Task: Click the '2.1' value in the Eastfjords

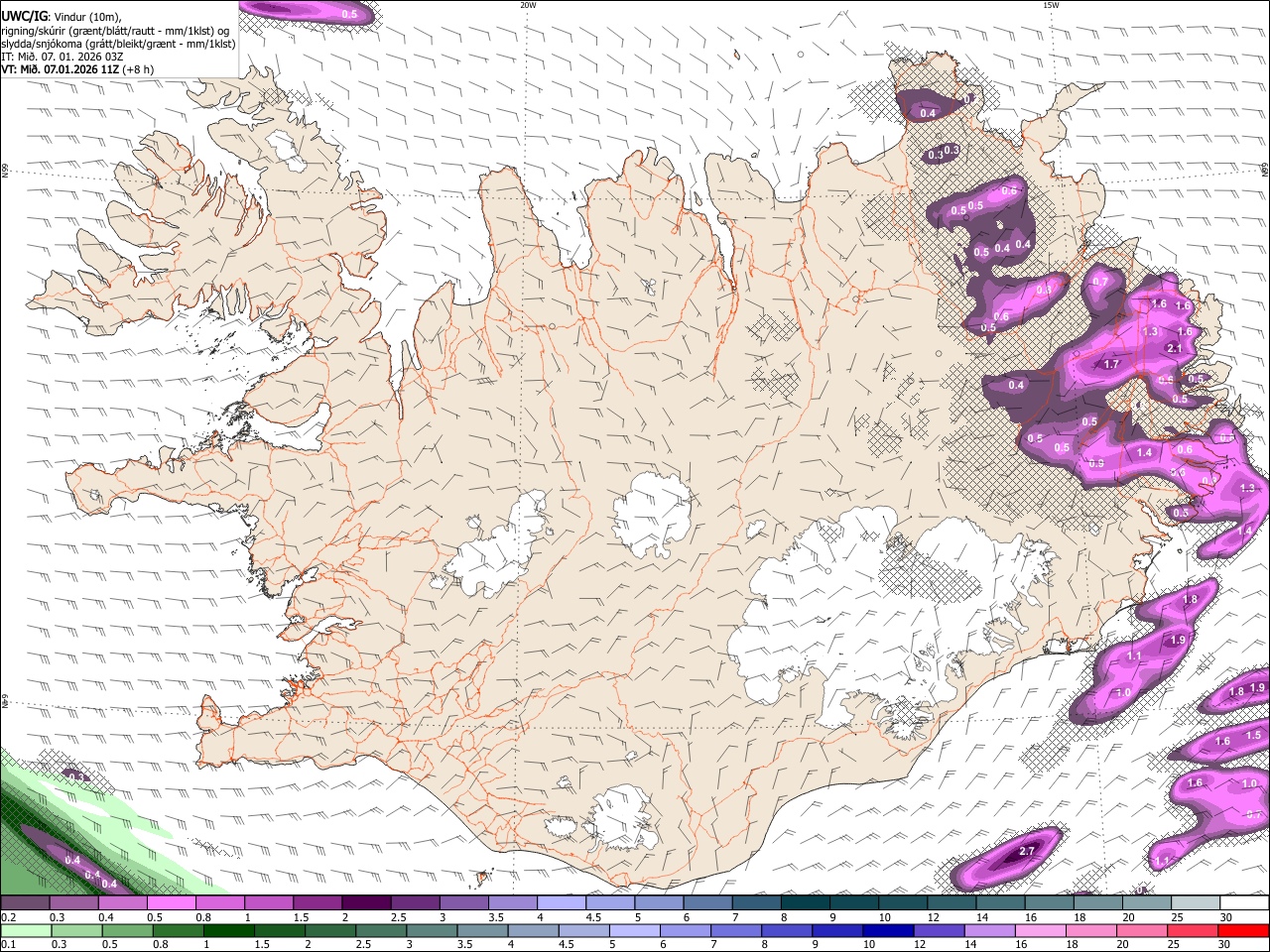Action: pos(1174,348)
